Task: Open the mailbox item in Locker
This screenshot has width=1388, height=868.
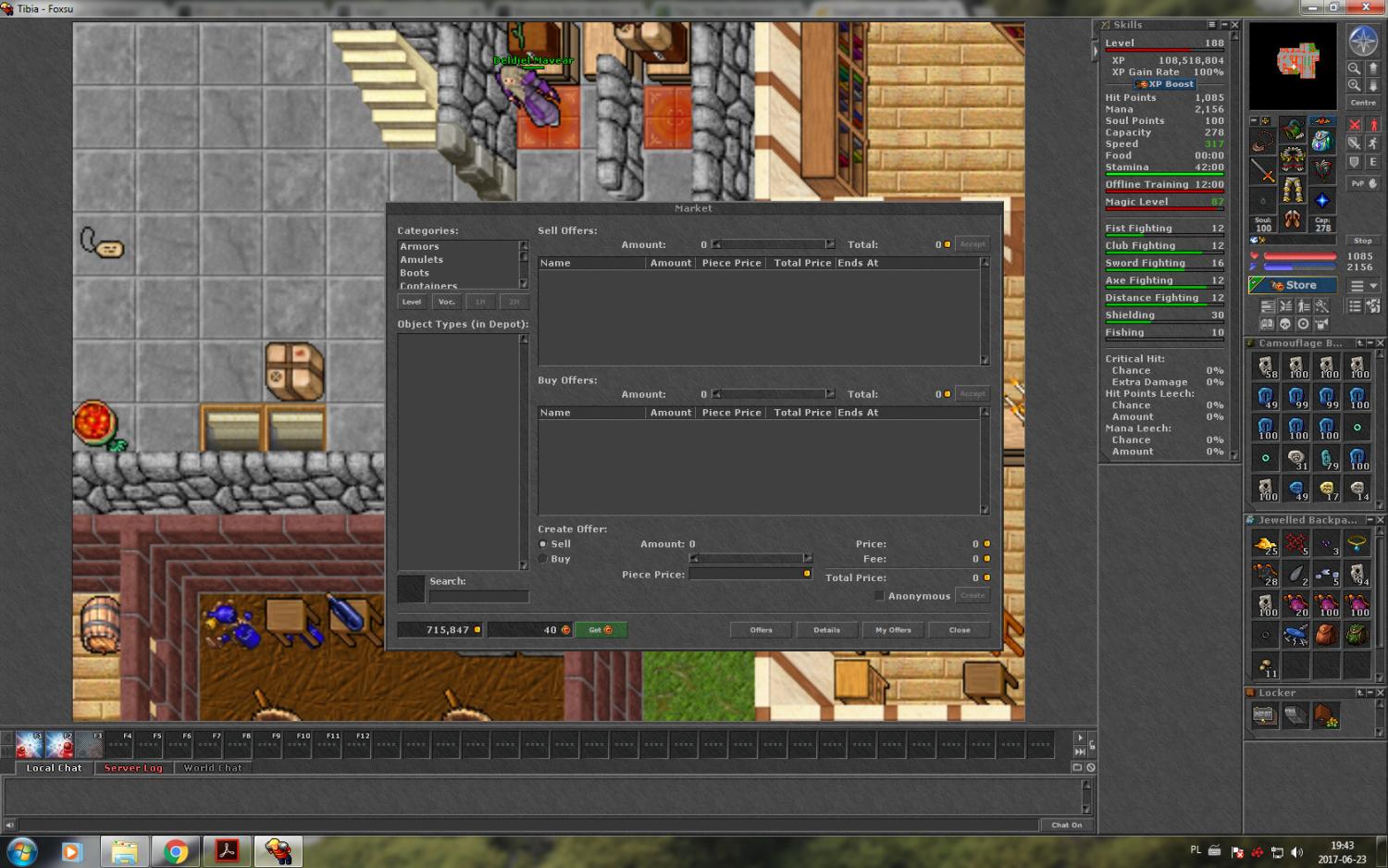Action: 1295,715
